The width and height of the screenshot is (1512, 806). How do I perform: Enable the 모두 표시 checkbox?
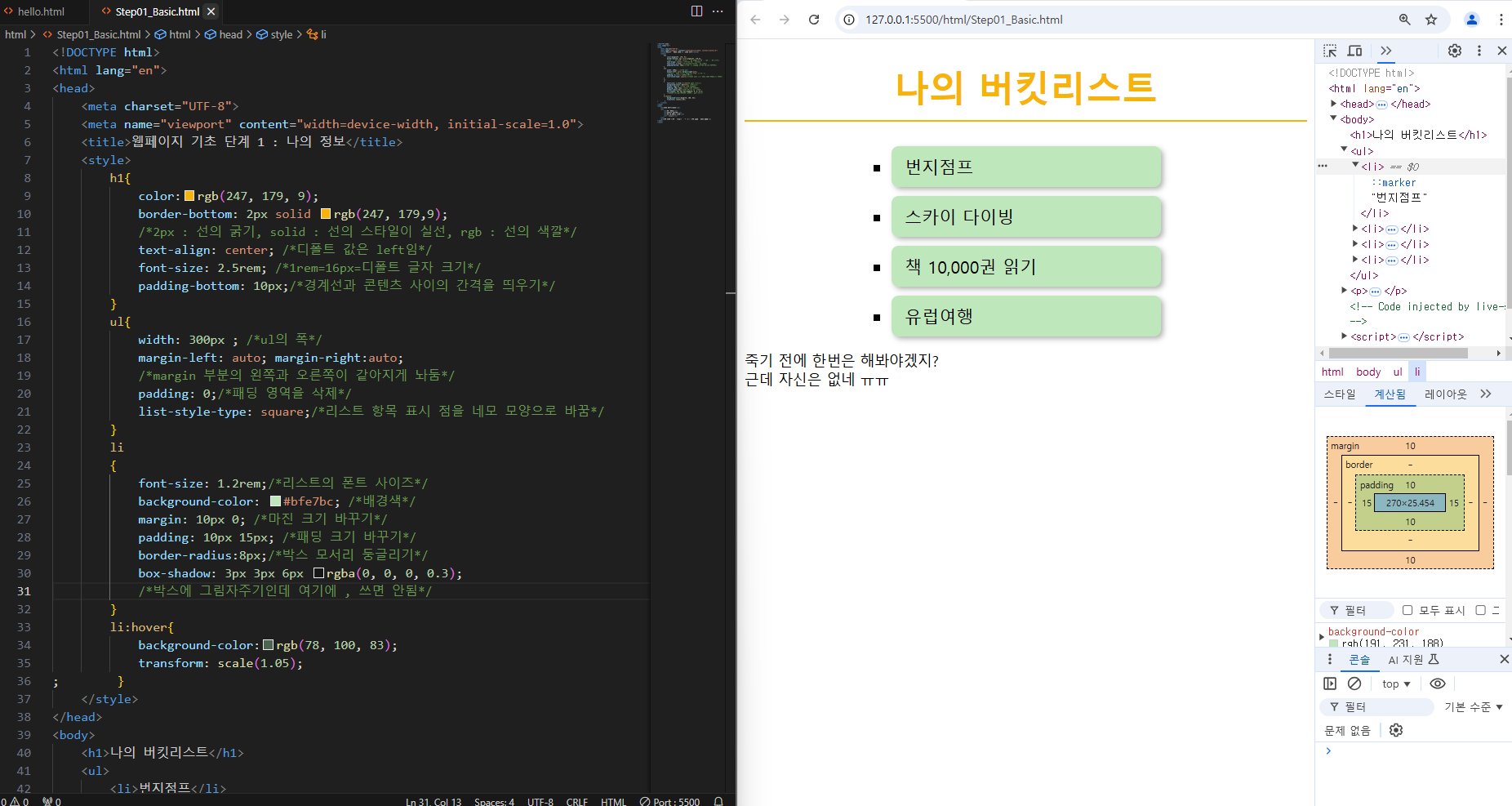coord(1407,610)
